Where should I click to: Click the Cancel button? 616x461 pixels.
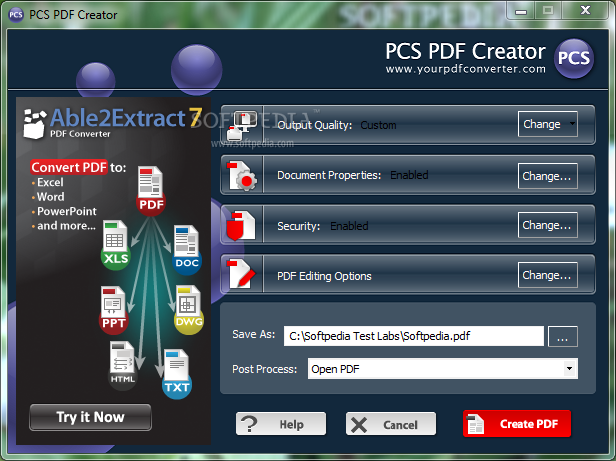[391, 424]
